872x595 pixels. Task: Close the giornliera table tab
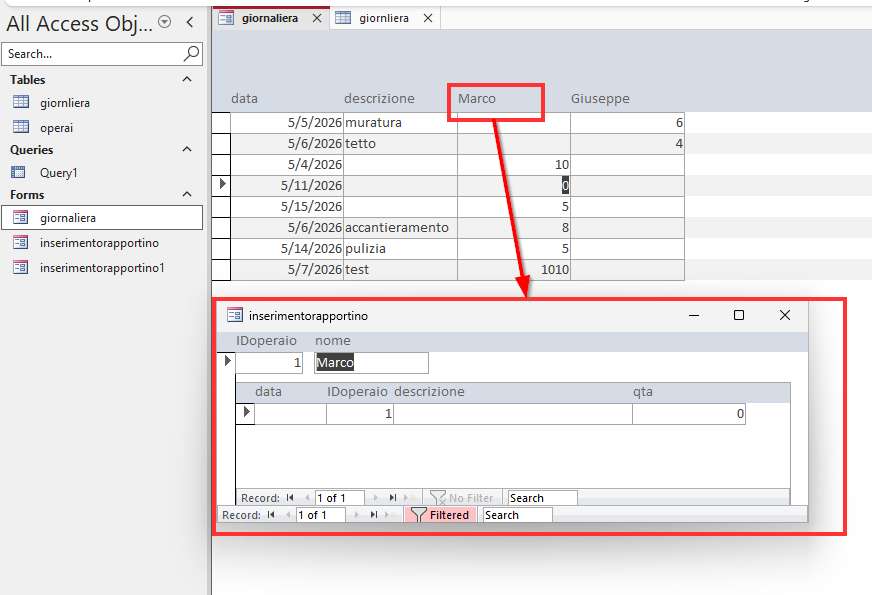click(428, 18)
